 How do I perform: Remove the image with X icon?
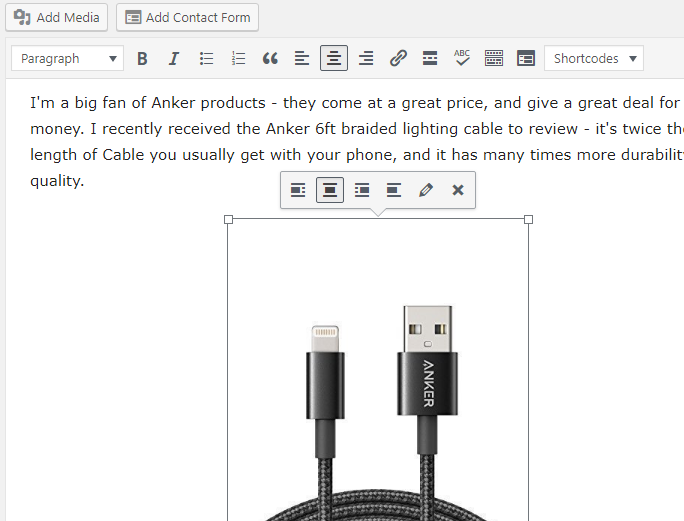click(x=458, y=190)
